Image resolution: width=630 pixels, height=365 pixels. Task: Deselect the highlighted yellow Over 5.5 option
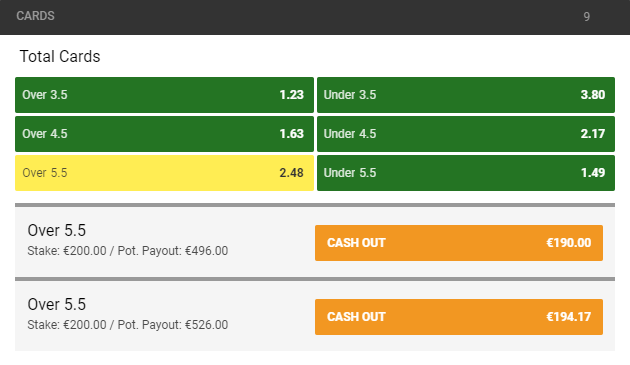164,173
